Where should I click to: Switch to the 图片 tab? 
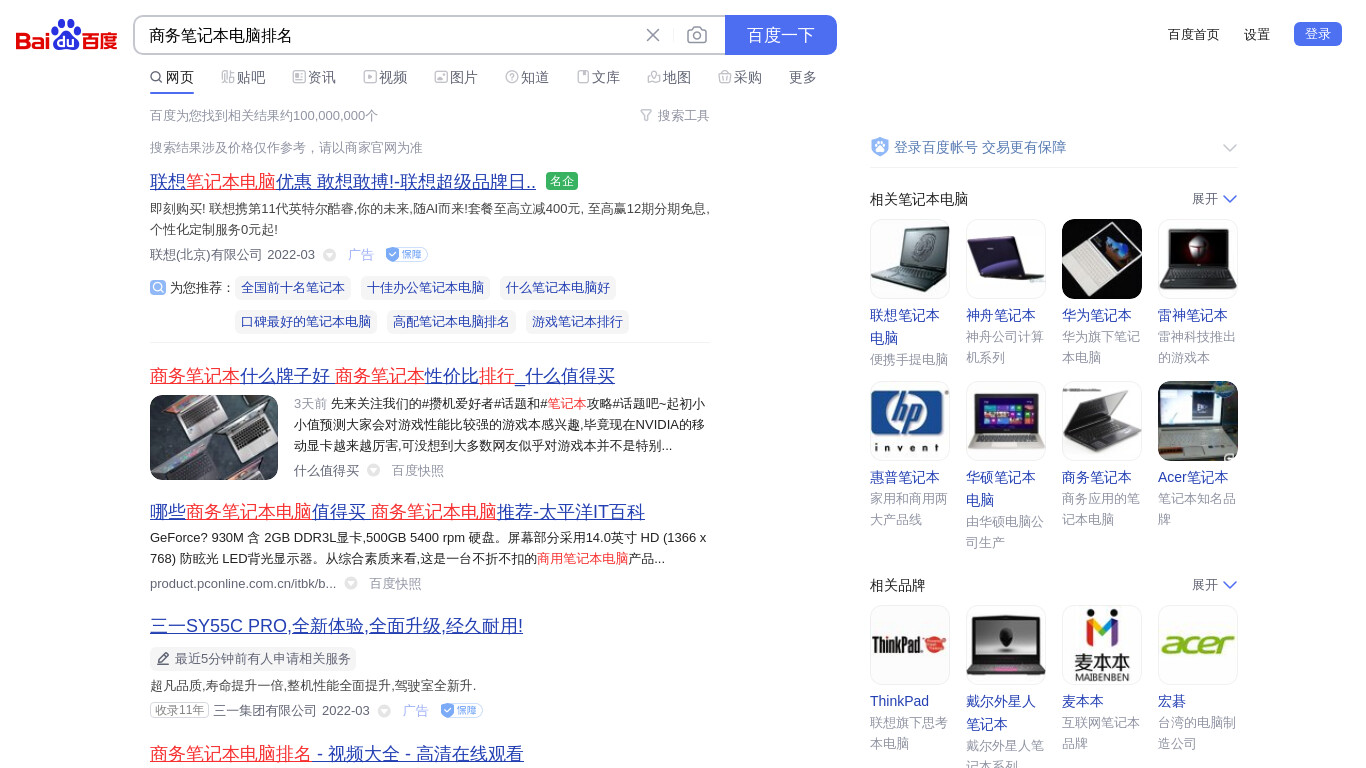pyautogui.click(x=456, y=77)
